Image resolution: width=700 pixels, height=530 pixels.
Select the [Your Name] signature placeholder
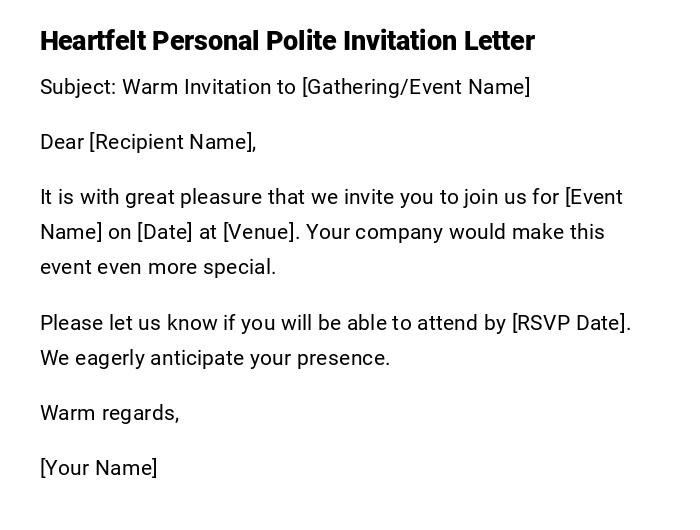click(99, 468)
